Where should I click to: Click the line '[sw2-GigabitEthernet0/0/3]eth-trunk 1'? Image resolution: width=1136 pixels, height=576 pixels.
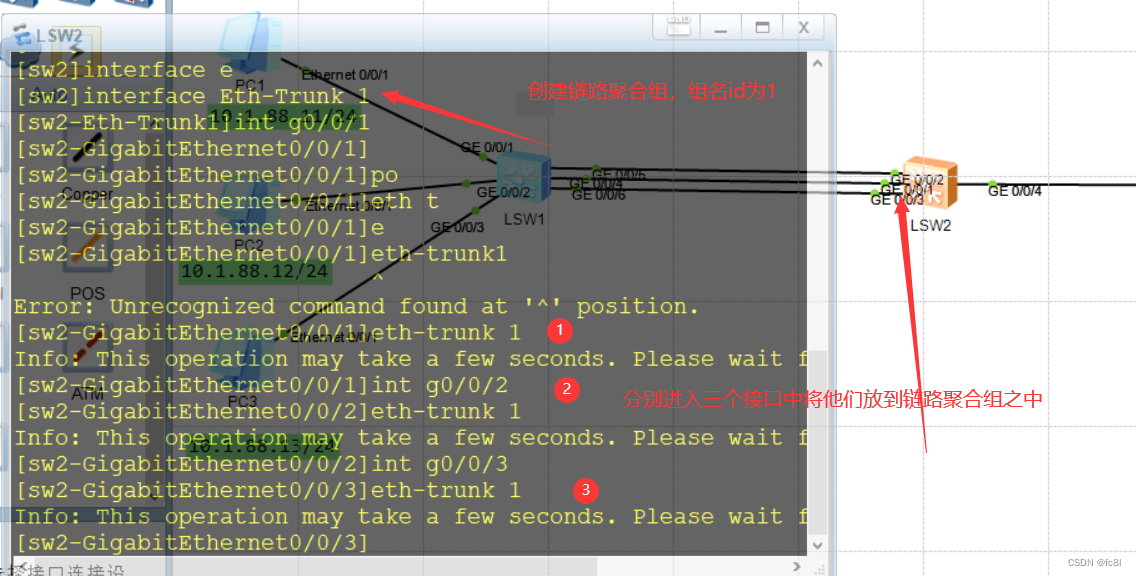click(268, 490)
